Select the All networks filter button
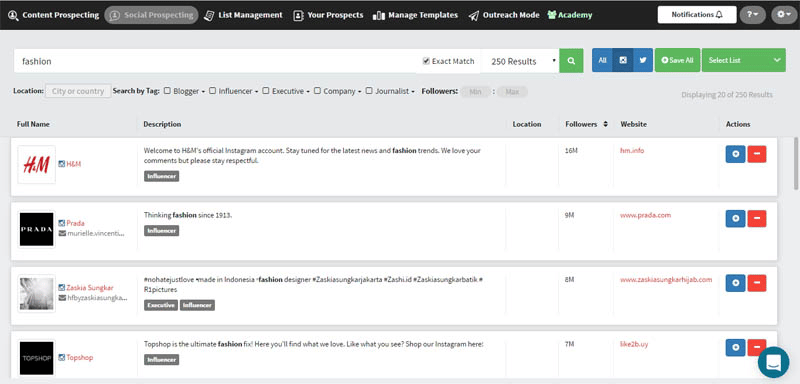800x384 pixels. click(603, 60)
